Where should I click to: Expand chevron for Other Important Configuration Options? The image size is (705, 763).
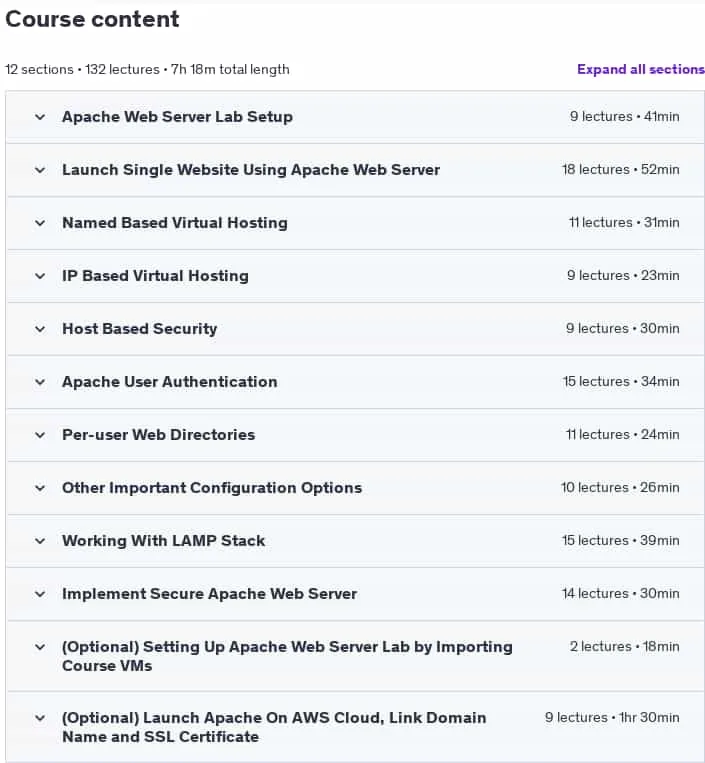point(40,489)
